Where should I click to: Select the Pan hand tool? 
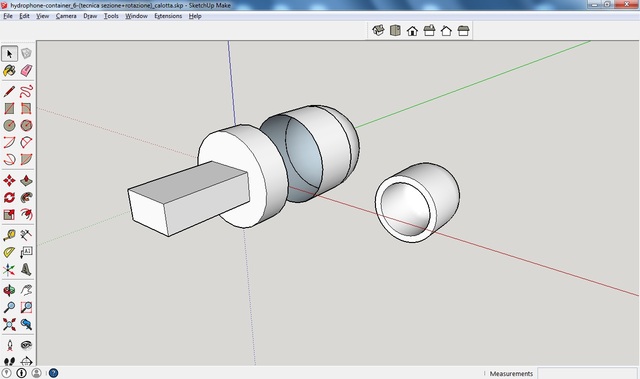pos(26,290)
